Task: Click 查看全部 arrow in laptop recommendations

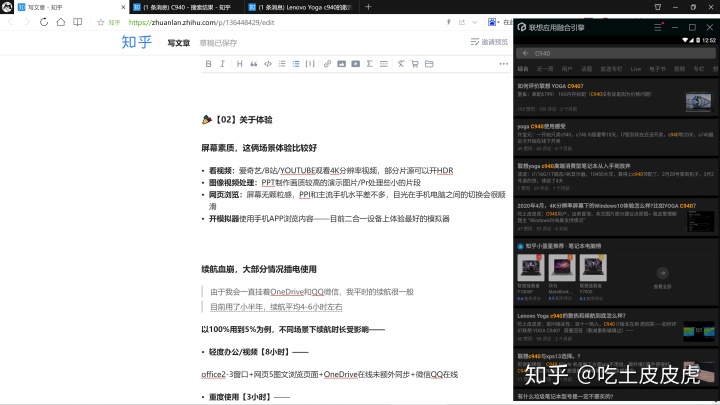Action: pos(663,273)
